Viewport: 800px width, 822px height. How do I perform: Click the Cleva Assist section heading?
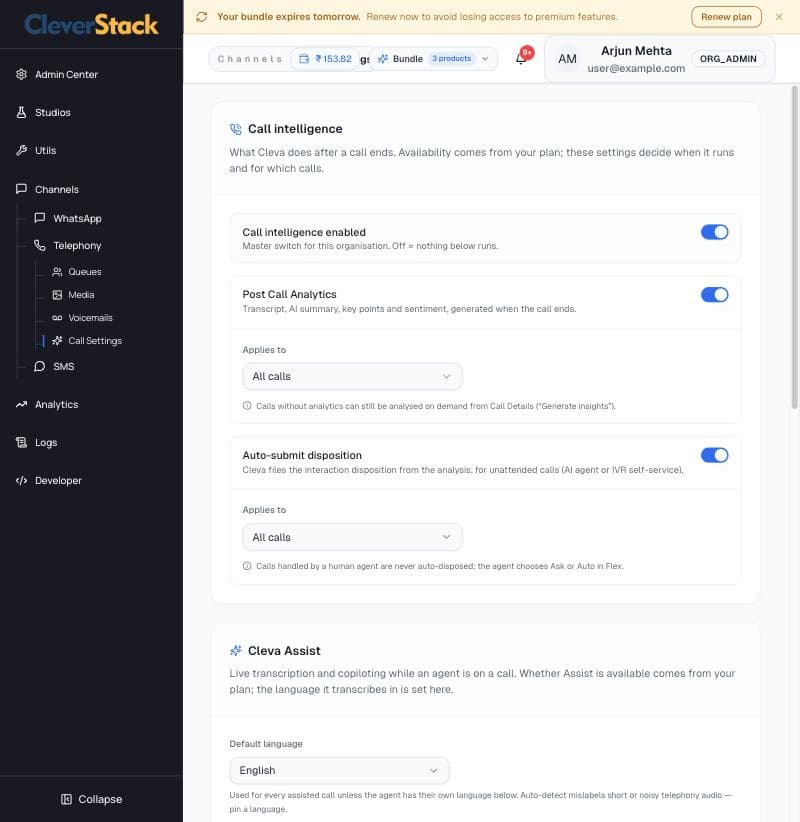click(x=284, y=651)
